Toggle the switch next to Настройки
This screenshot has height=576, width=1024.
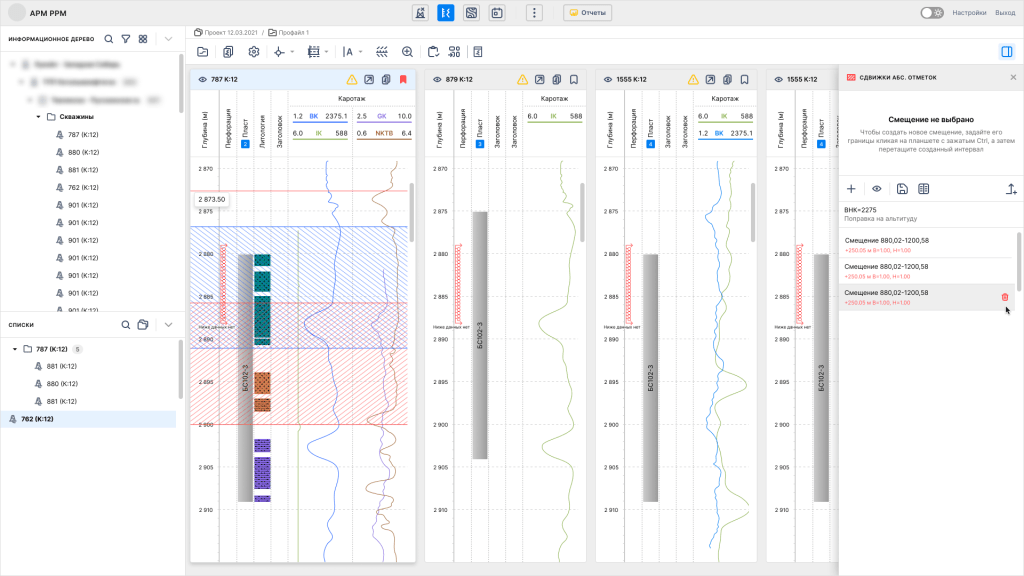pos(931,13)
